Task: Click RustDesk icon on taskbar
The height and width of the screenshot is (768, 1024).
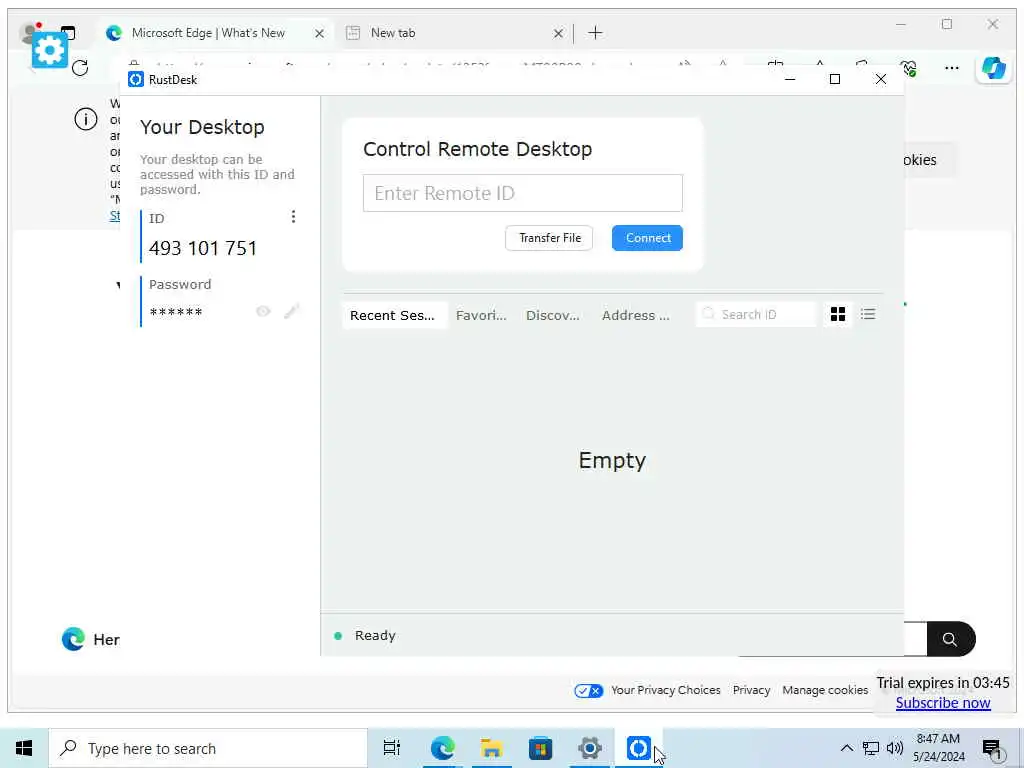Action: (x=638, y=748)
